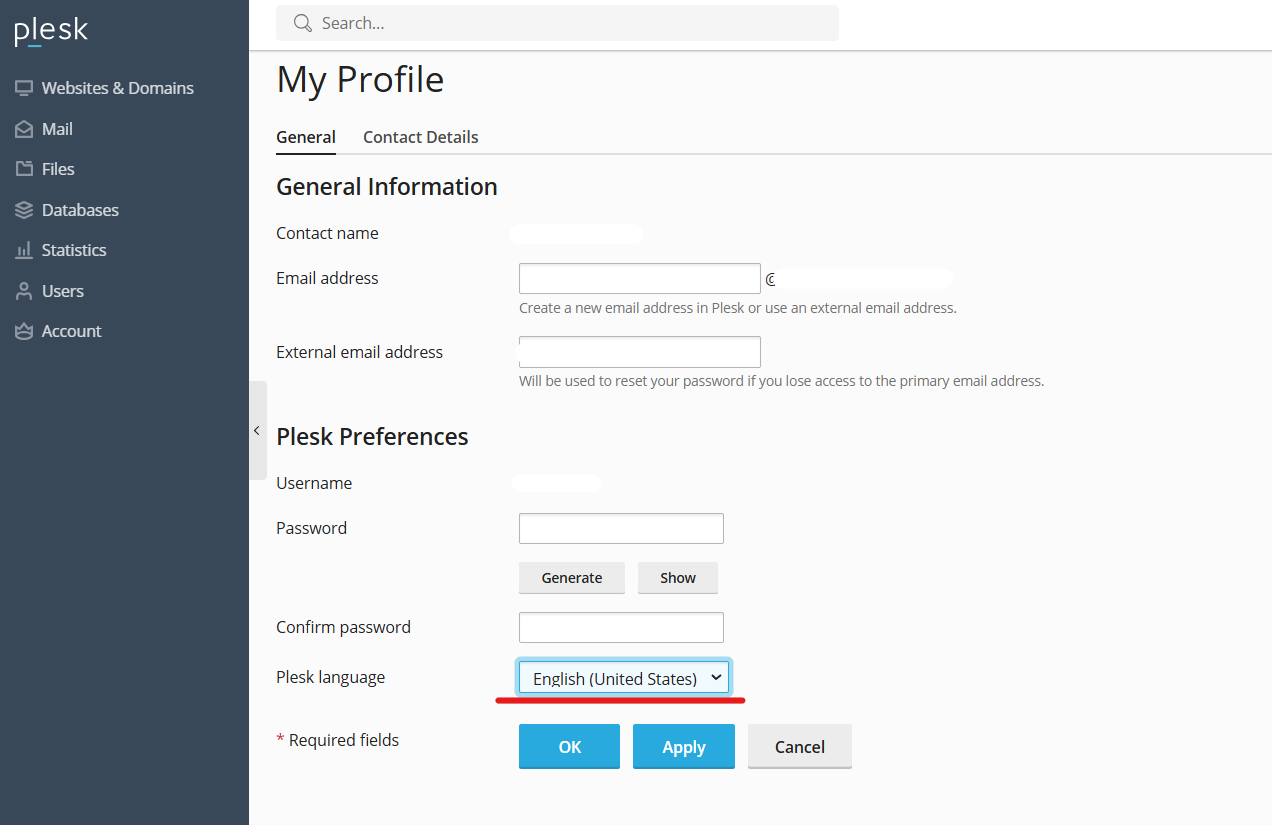
Task: Switch to the Contact Details tab
Action: coord(420,137)
